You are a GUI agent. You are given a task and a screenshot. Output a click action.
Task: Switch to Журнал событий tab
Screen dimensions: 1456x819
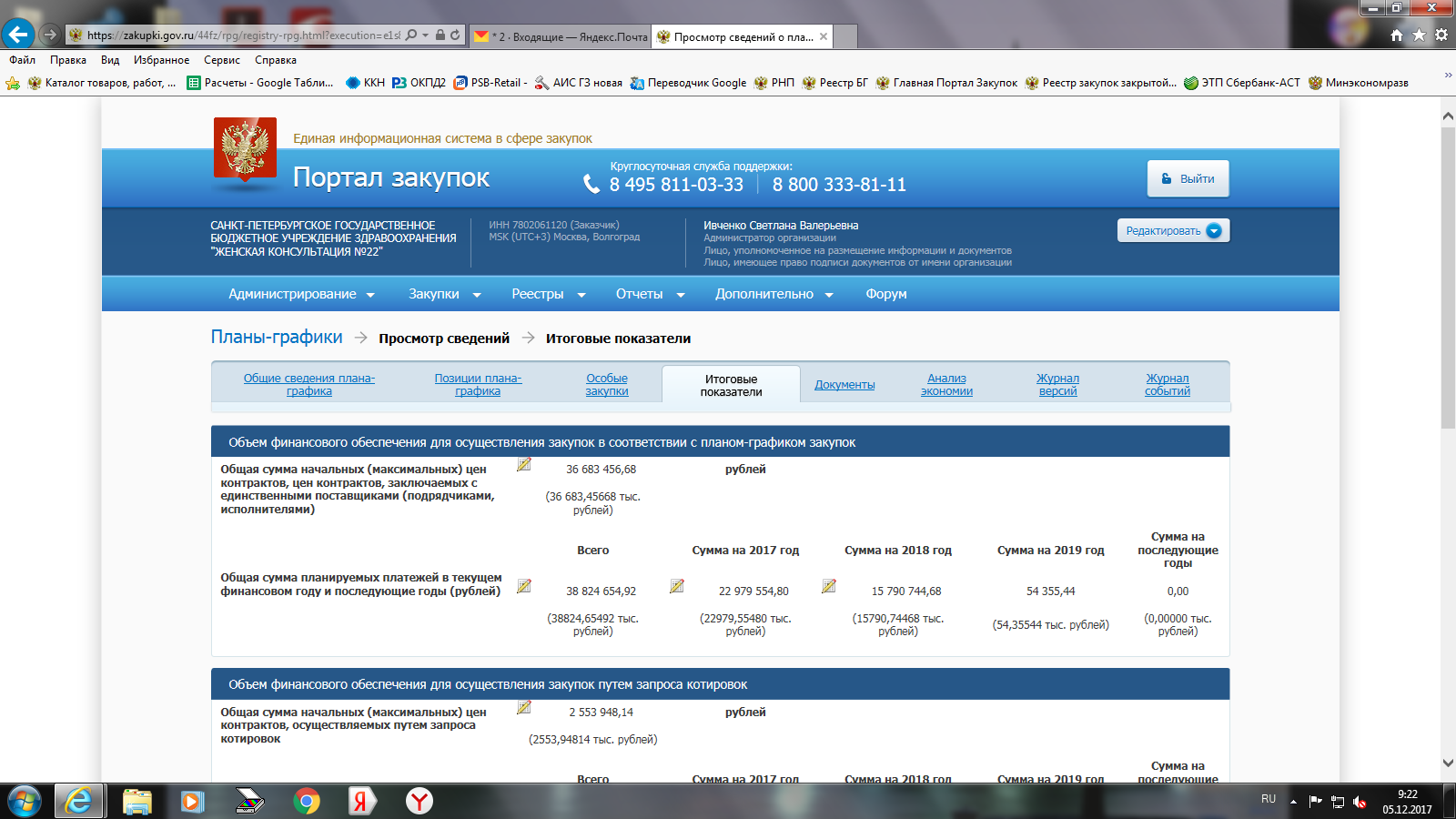pos(1168,384)
